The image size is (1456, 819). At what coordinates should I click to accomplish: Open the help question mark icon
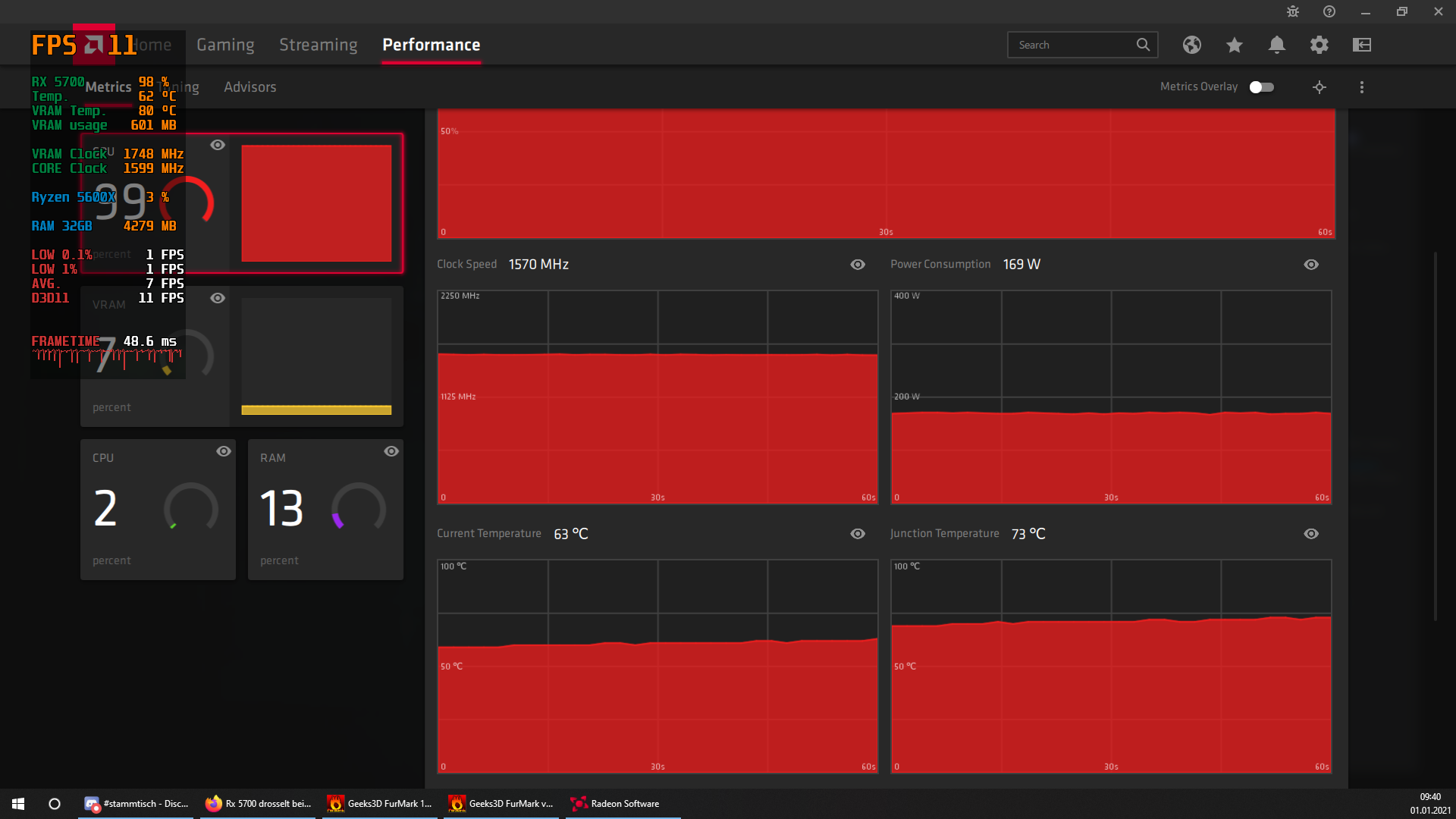point(1329,11)
